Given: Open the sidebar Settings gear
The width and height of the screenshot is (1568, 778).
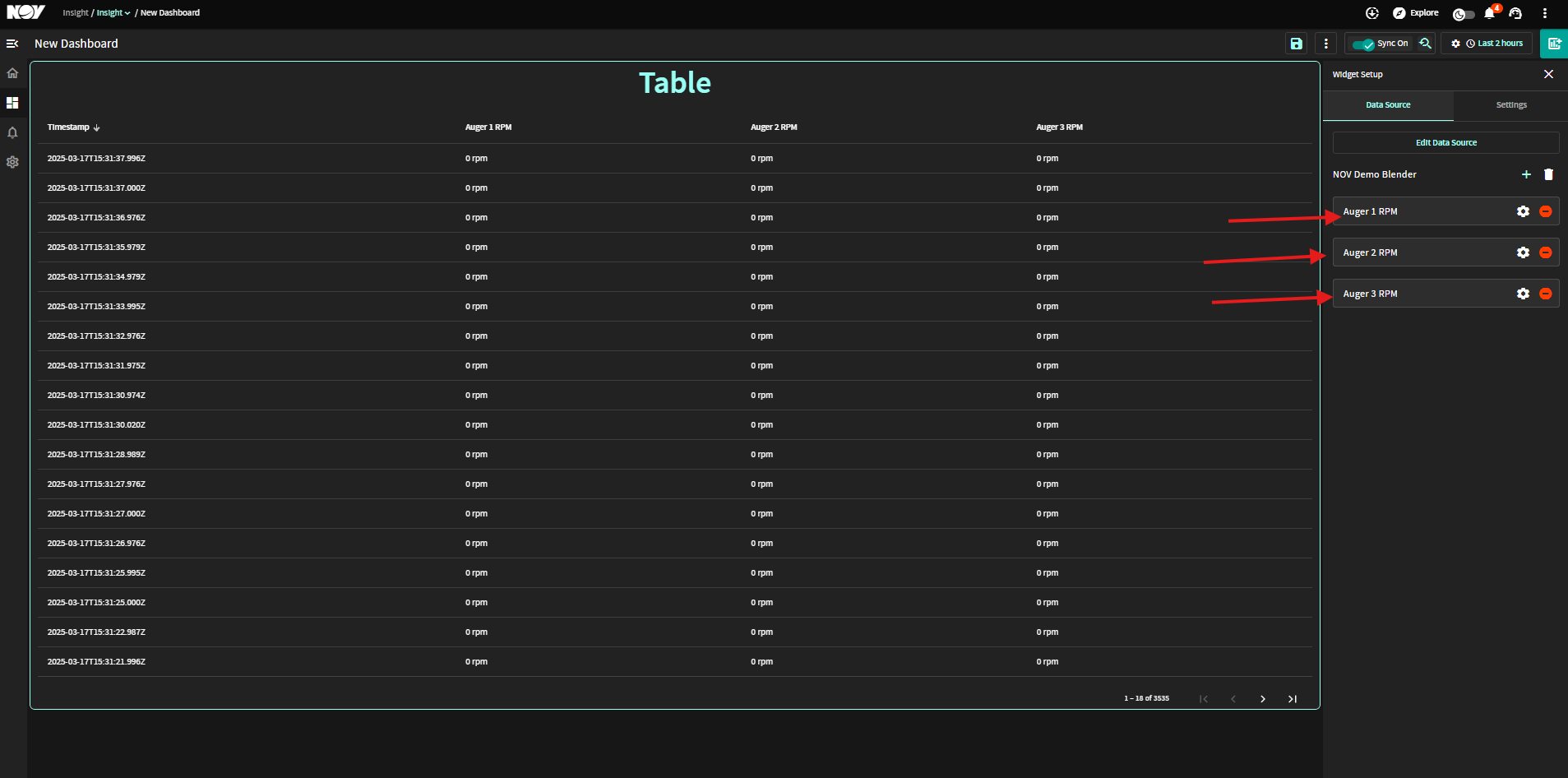Looking at the screenshot, I should (x=12, y=162).
